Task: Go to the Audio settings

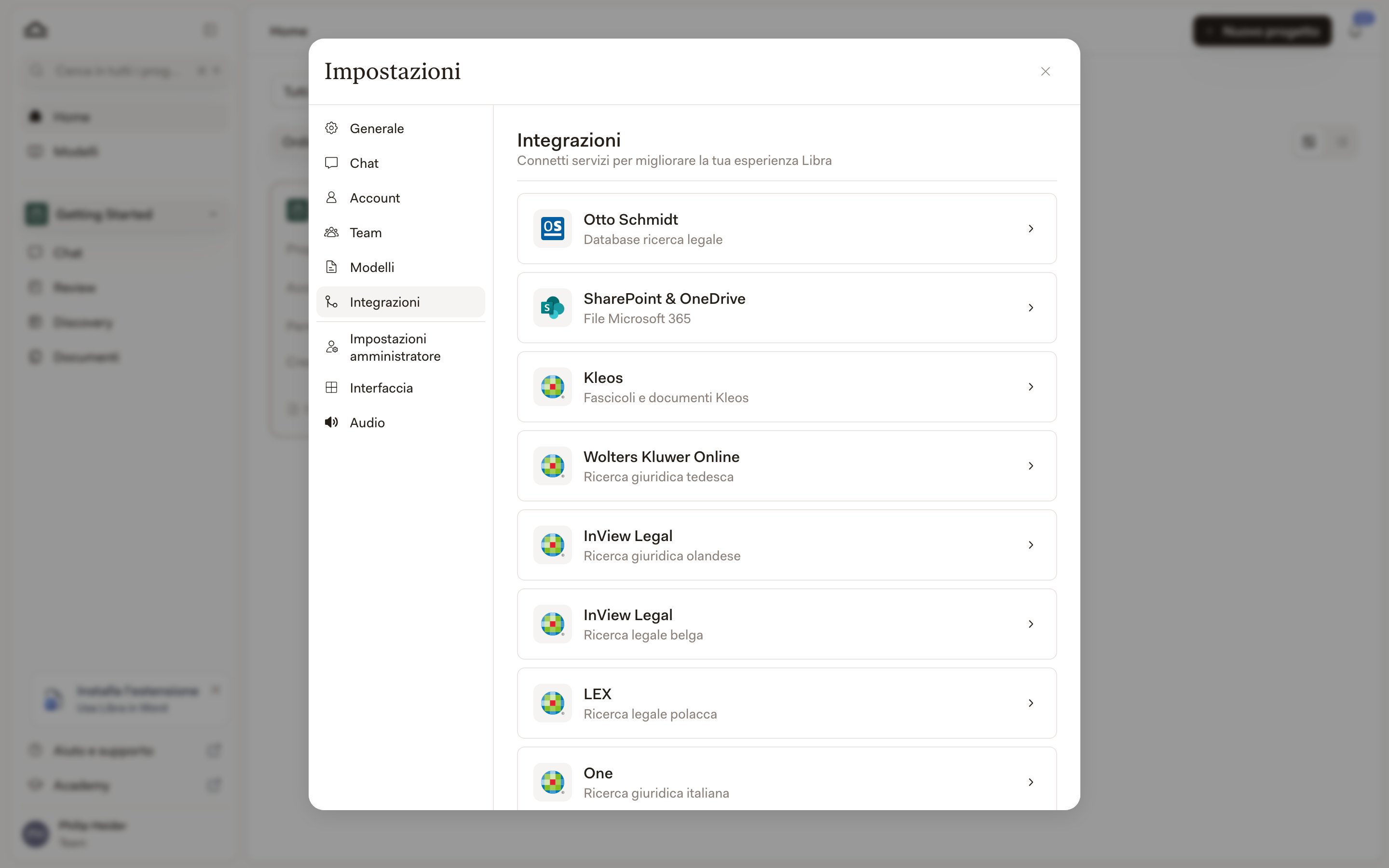Action: [401, 422]
